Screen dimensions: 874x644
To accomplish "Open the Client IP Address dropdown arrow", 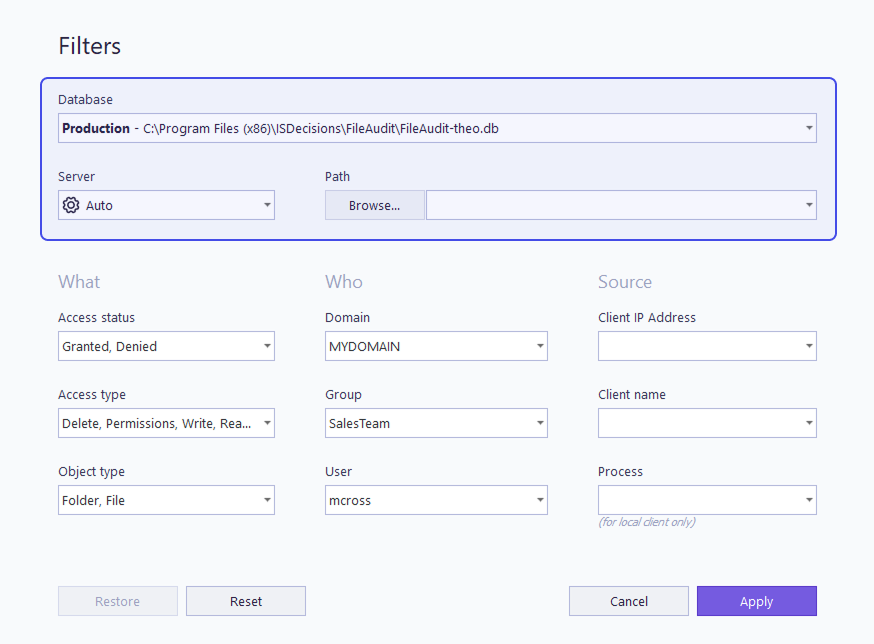I will [809, 346].
